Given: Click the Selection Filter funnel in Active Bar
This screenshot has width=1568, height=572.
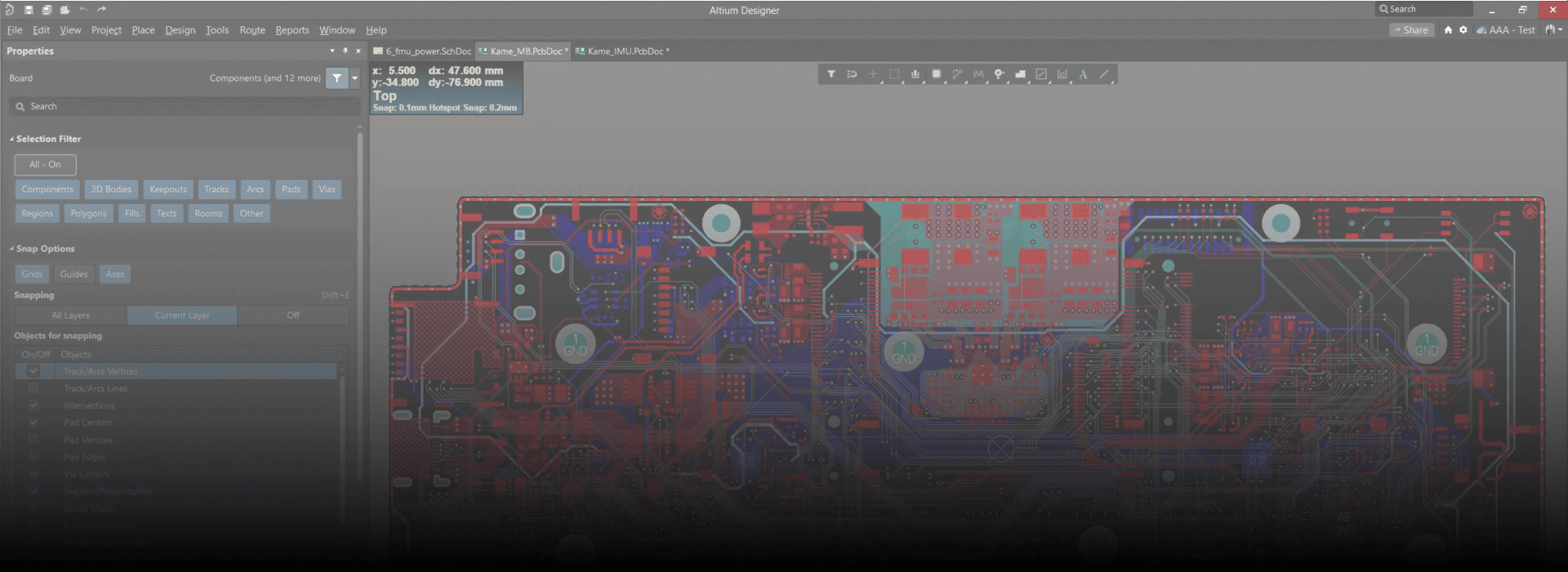Looking at the screenshot, I should pyautogui.click(x=831, y=74).
